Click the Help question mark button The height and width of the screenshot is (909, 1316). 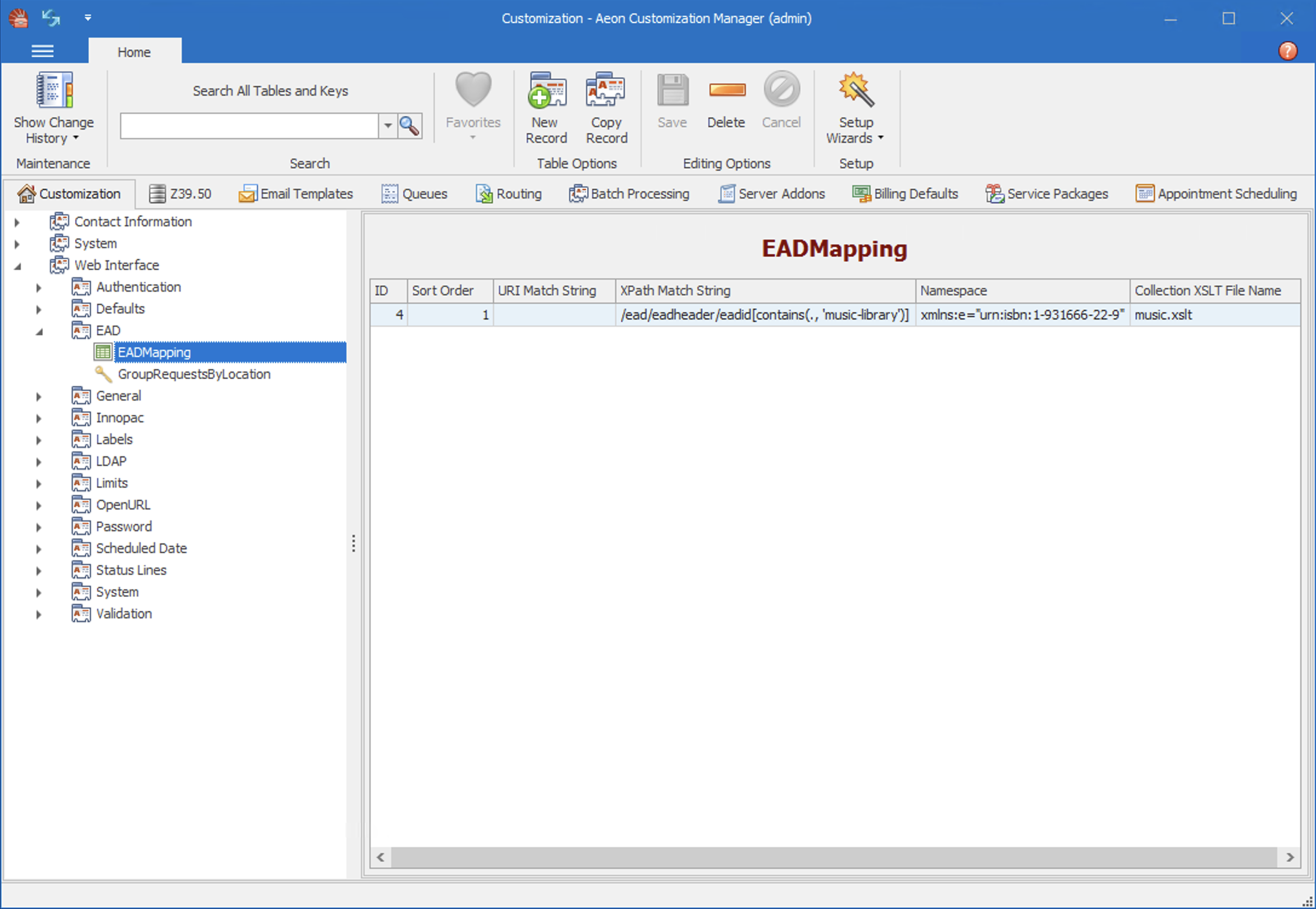[x=1288, y=51]
